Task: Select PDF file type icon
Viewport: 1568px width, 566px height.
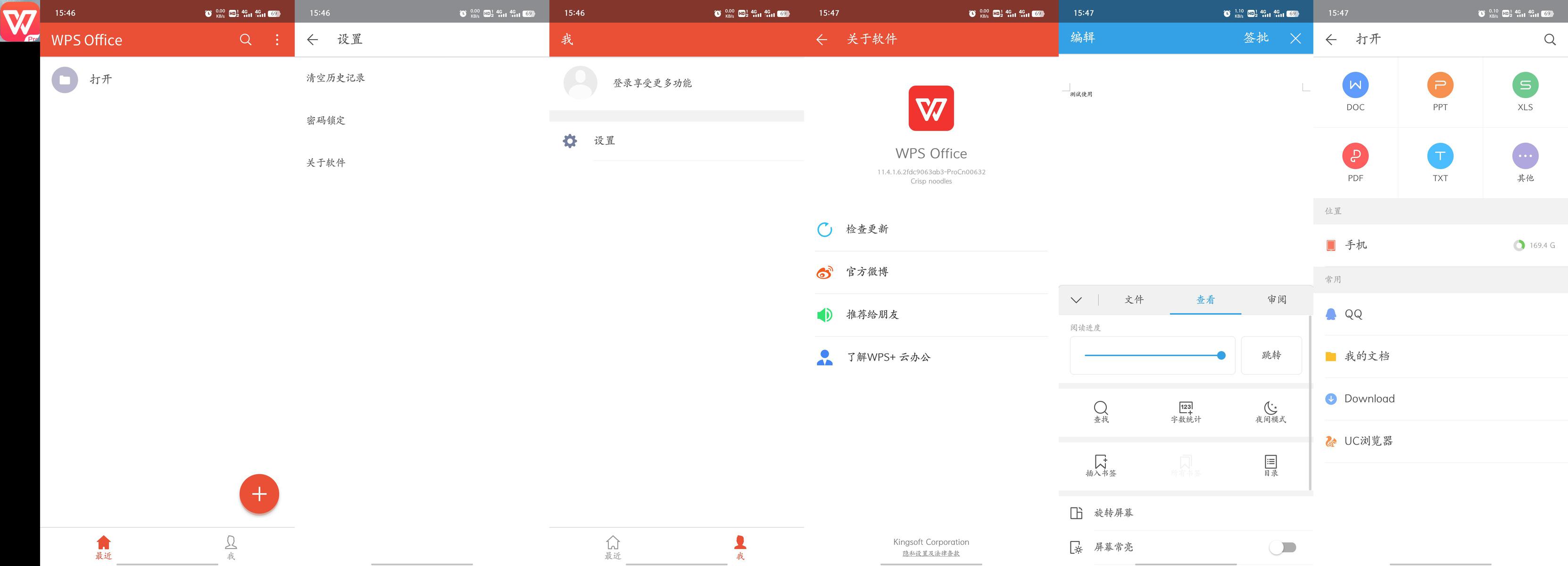Action: click(1355, 157)
